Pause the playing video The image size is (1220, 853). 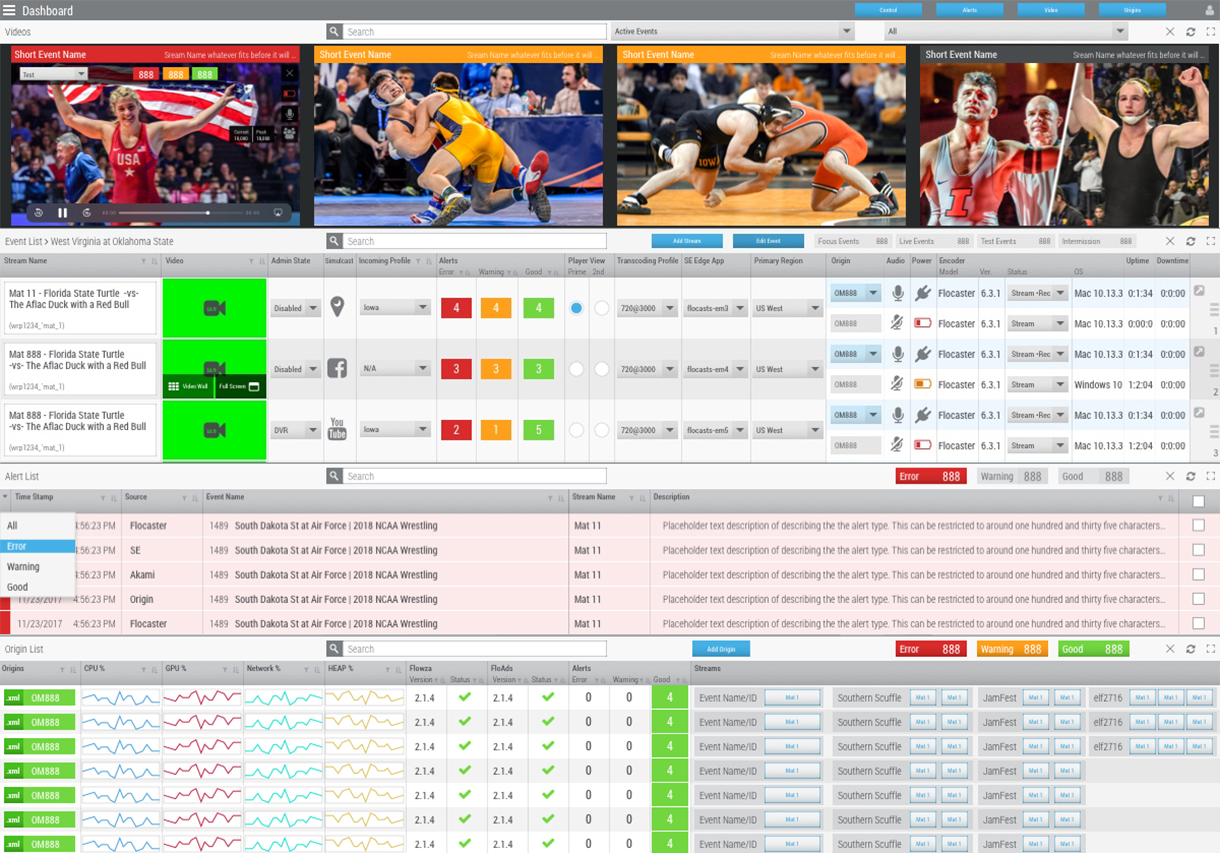(62, 213)
